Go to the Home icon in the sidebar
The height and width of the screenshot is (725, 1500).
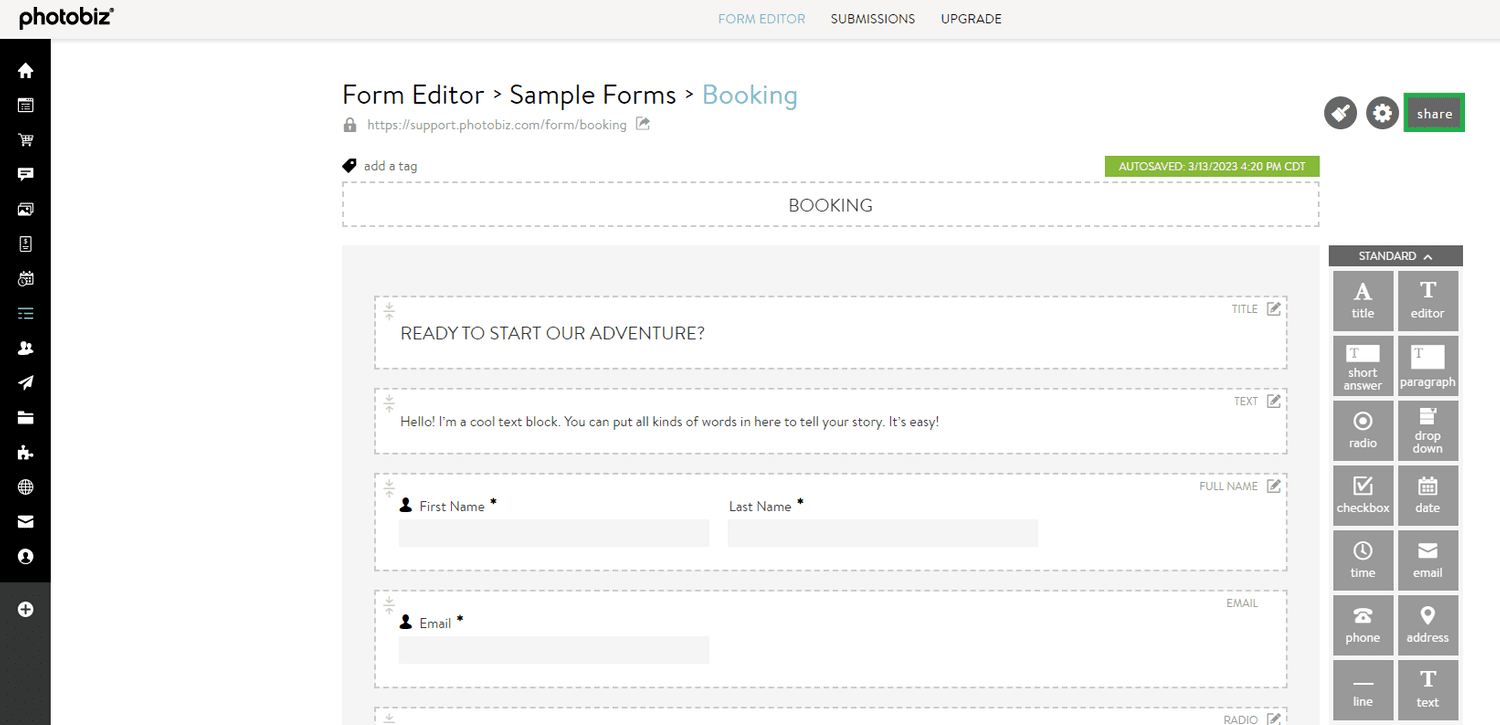click(x=26, y=71)
